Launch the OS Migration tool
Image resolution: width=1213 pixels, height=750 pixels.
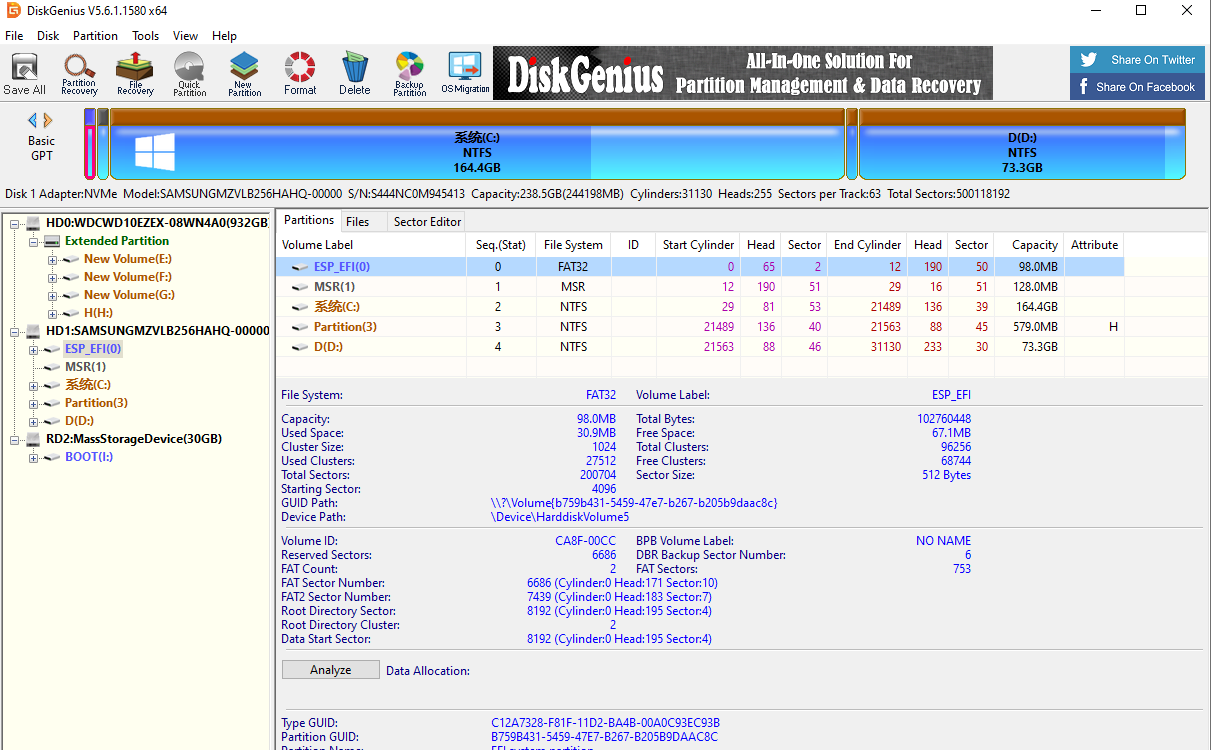coord(465,74)
